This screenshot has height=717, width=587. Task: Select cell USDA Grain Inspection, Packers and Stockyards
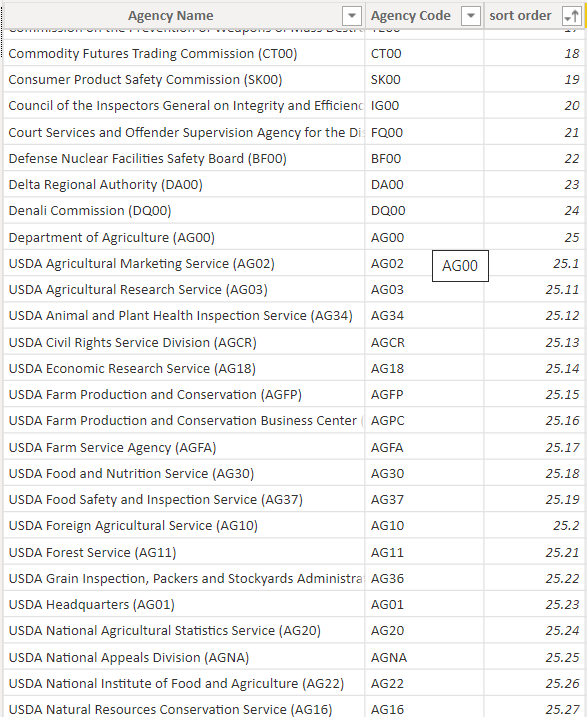[x=184, y=579]
